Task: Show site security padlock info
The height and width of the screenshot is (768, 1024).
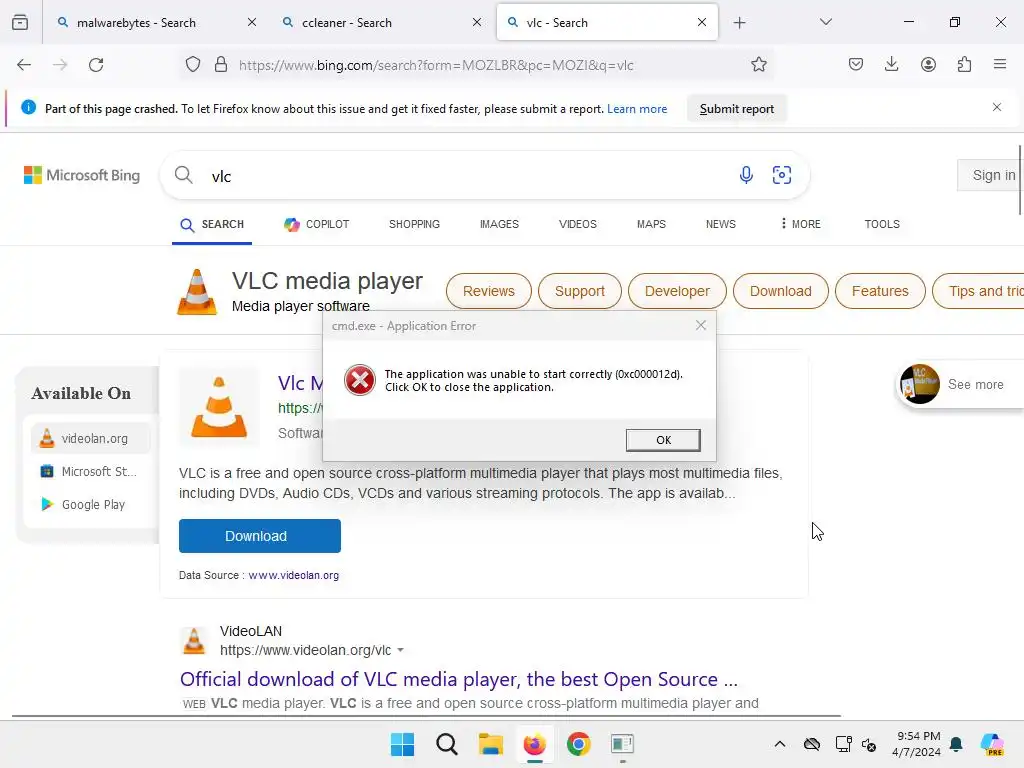Action: point(221,65)
